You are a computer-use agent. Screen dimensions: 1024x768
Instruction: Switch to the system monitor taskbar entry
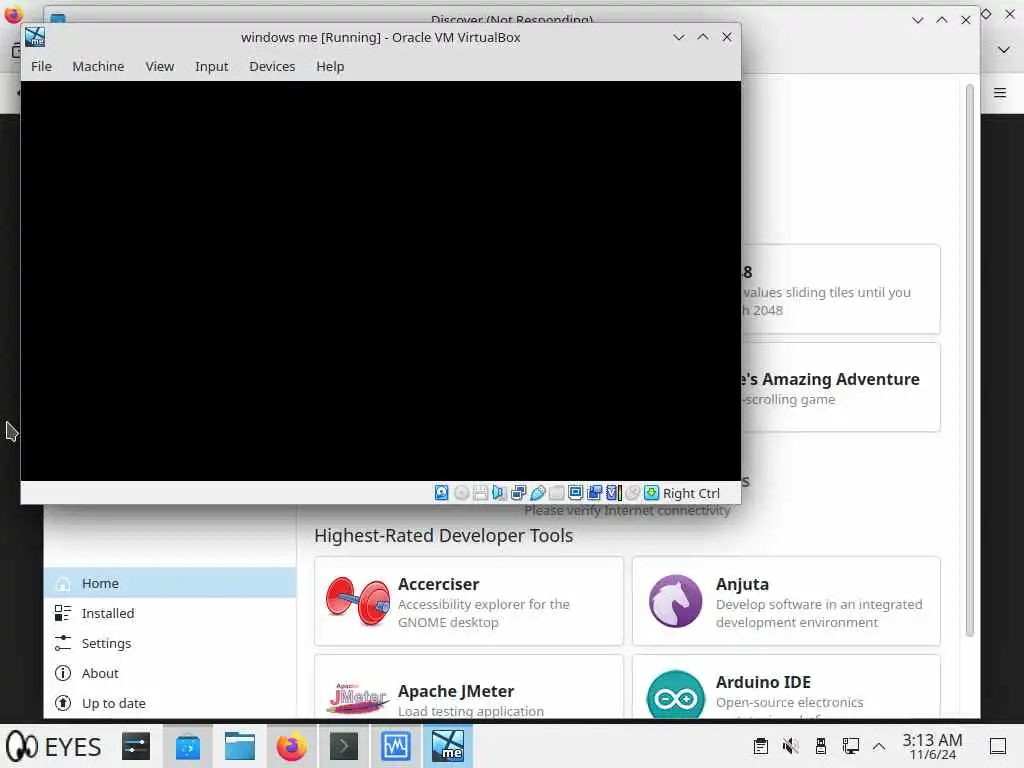tap(396, 746)
